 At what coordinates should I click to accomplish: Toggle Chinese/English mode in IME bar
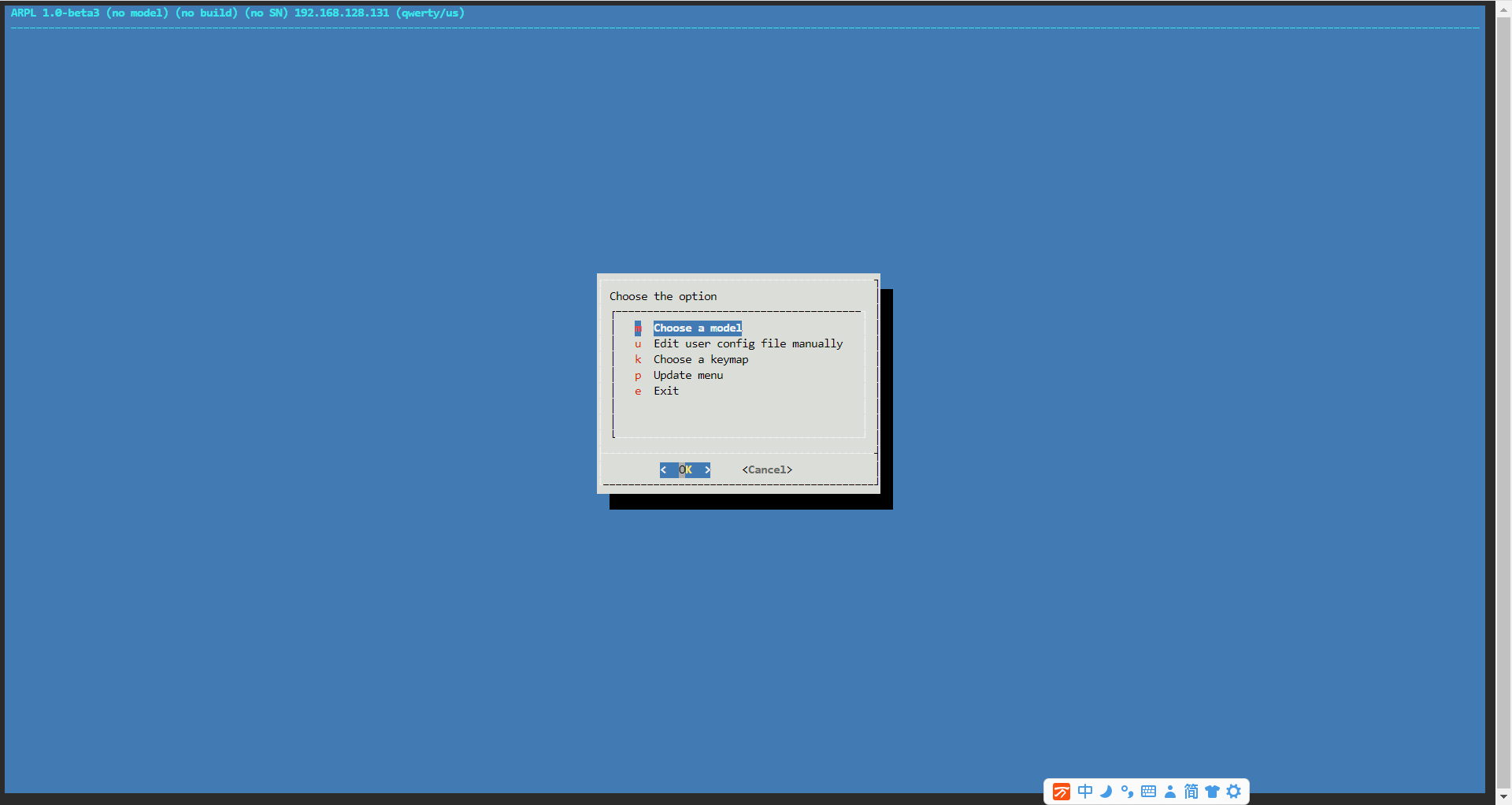[1085, 792]
